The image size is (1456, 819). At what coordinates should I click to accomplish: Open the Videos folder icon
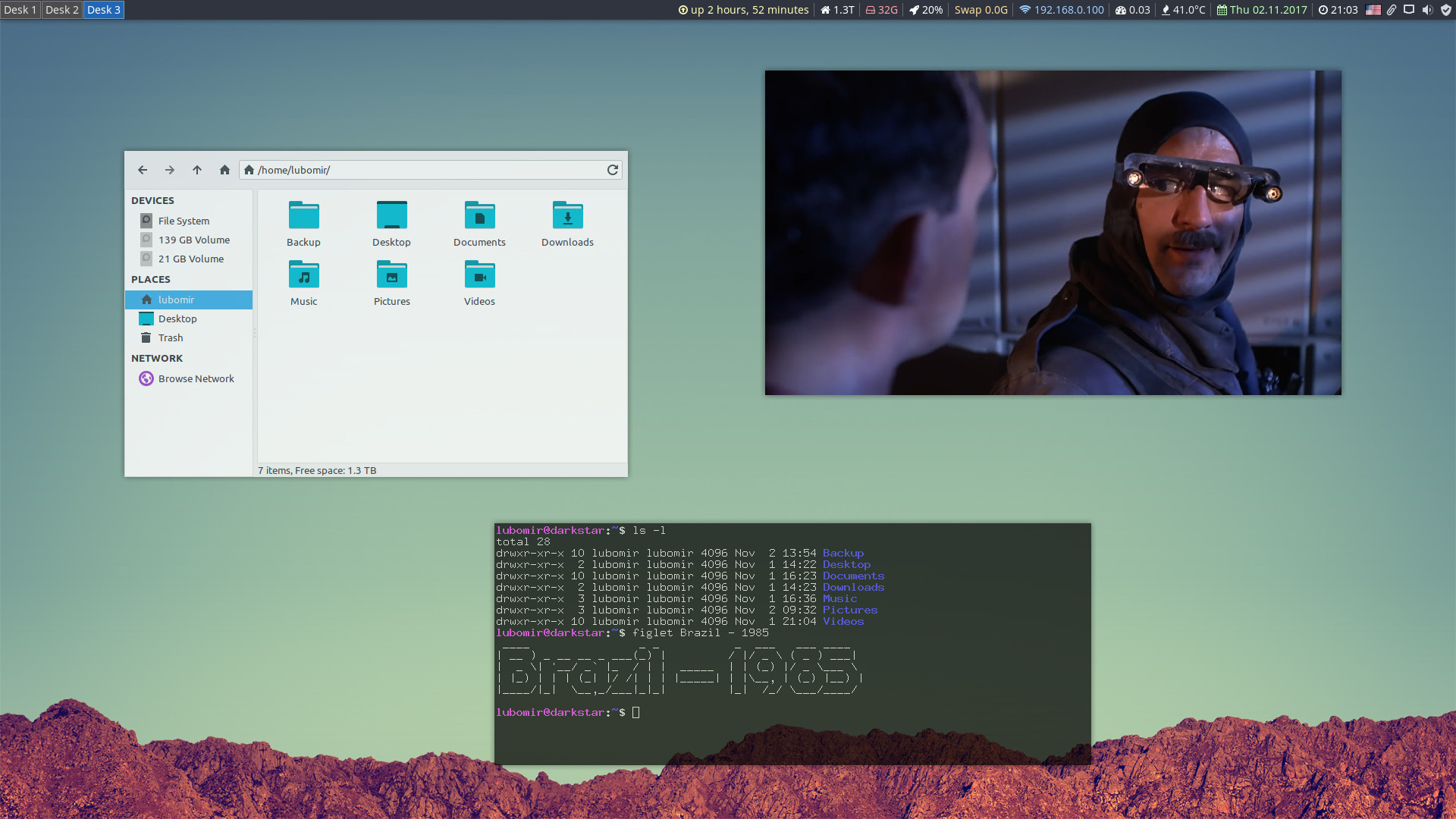(x=479, y=275)
